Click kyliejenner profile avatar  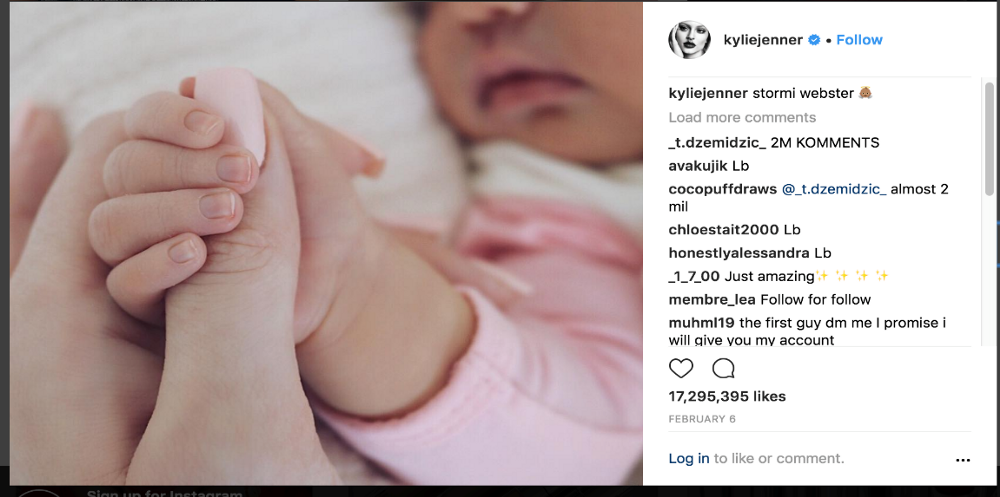689,40
